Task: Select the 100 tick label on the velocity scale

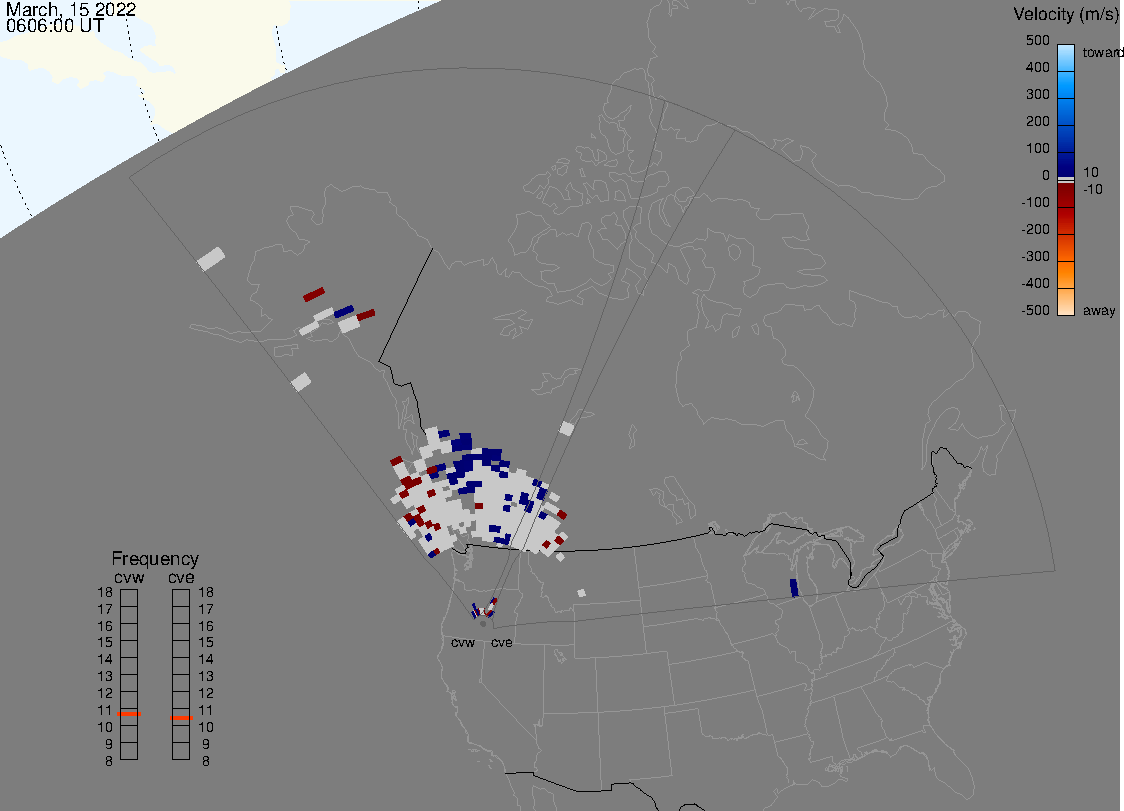Action: pyautogui.click(x=1037, y=148)
